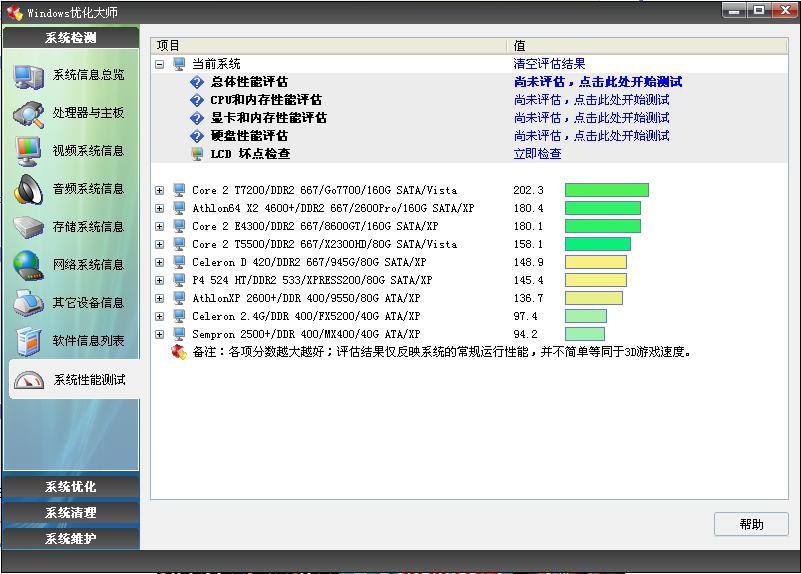
Task: Click the 存储系统信息 drive icon
Action: pyautogui.click(x=28, y=227)
